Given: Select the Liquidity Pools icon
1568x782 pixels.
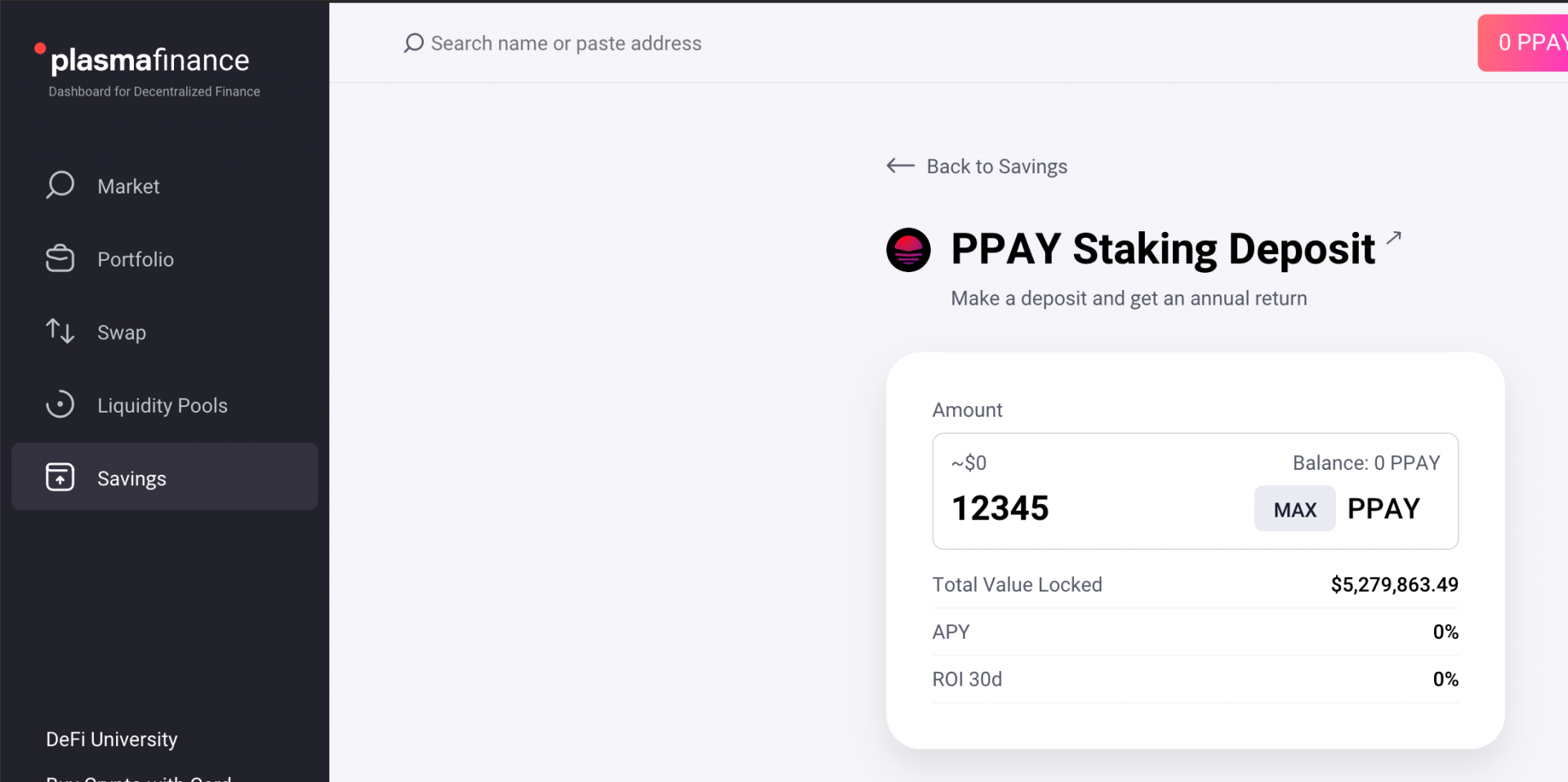Looking at the screenshot, I should click(x=60, y=404).
